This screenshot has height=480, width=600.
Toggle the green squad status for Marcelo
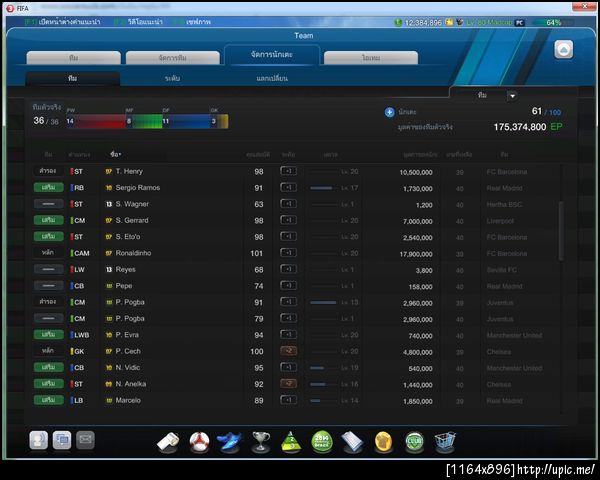(x=49, y=400)
